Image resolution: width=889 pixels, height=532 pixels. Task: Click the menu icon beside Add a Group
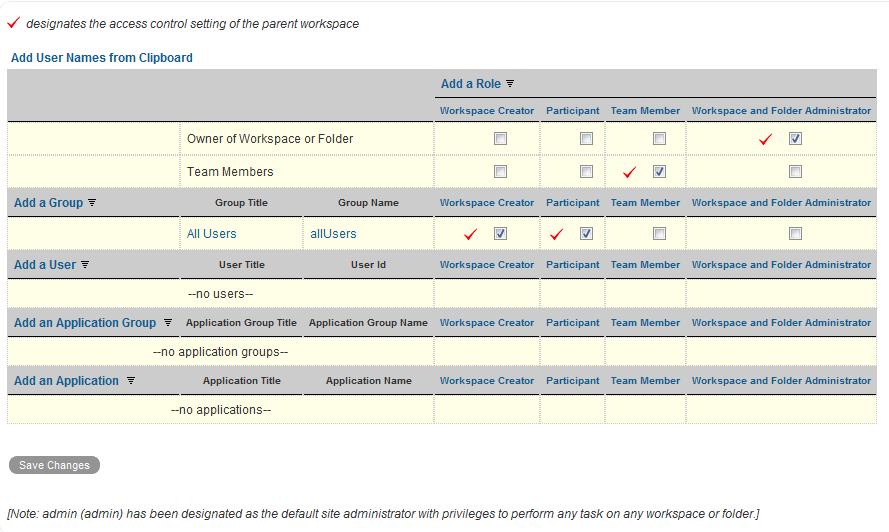92,203
